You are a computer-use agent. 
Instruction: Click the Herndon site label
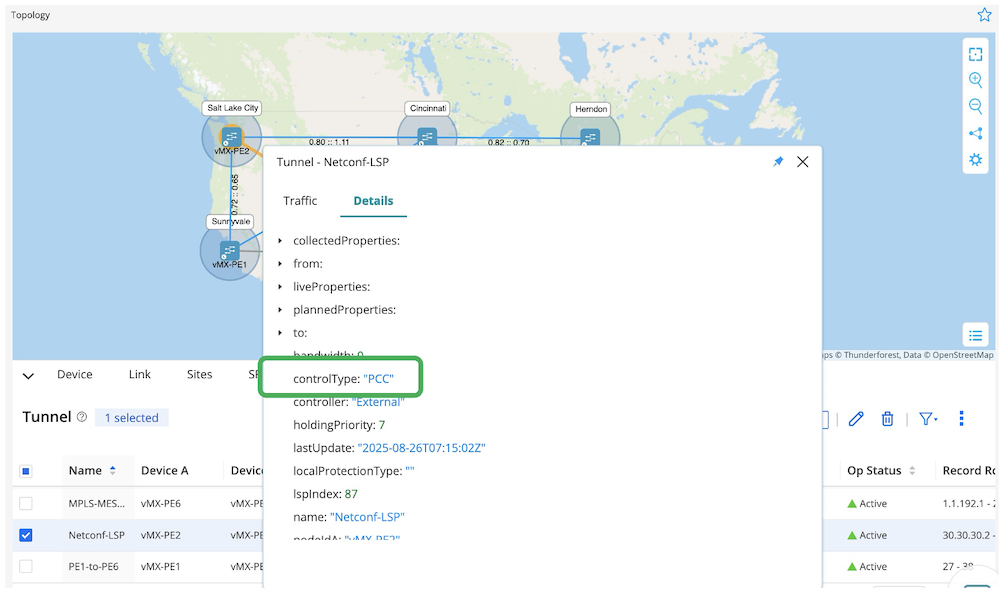pos(591,109)
